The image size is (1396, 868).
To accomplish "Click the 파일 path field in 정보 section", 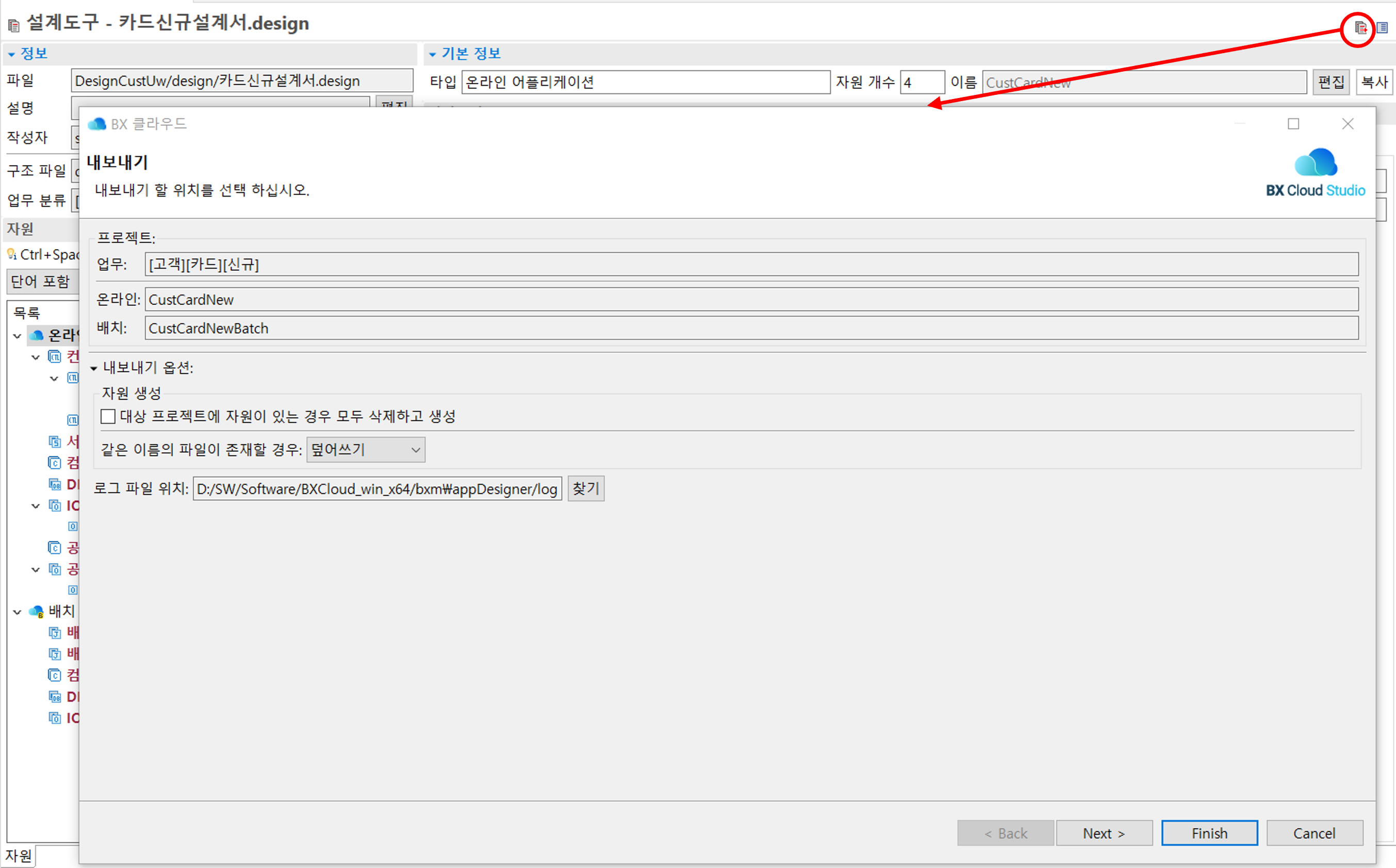I will (x=242, y=80).
